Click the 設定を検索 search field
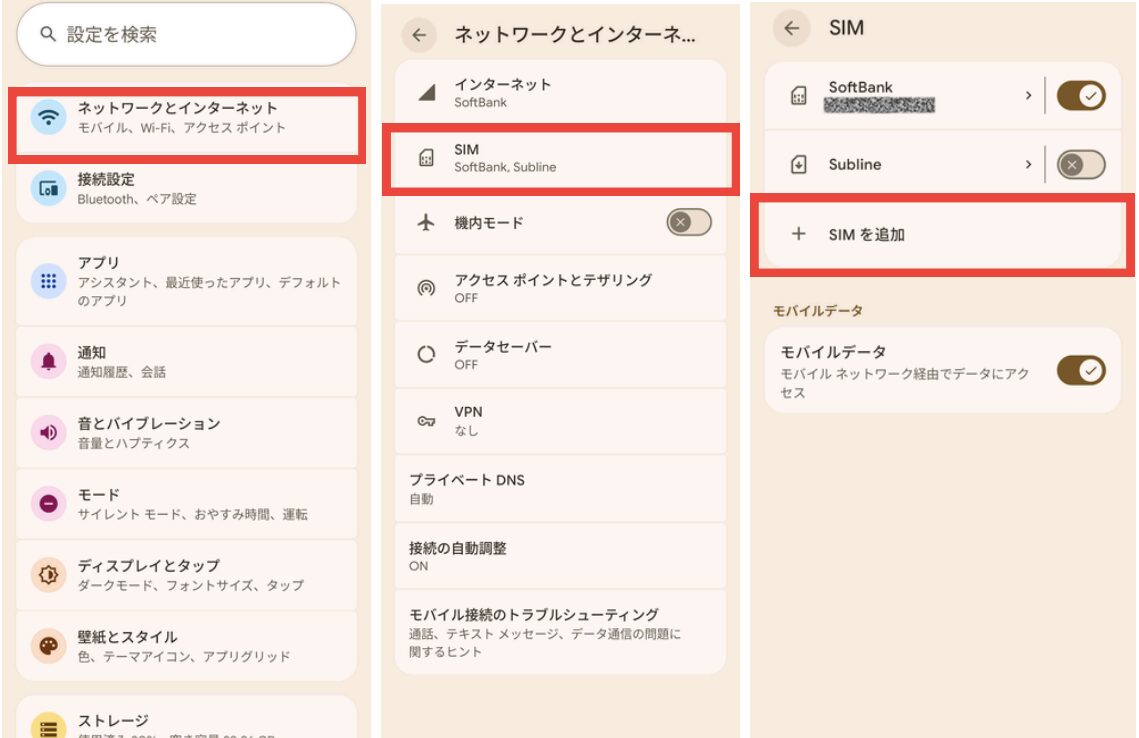Screen dimensions: 1139x738 tap(186, 34)
